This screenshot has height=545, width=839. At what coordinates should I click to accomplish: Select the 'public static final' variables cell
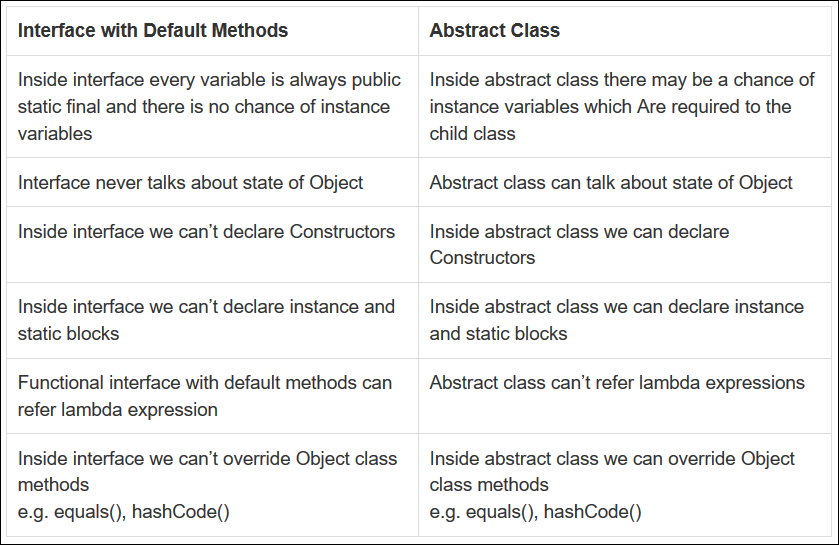click(x=212, y=106)
